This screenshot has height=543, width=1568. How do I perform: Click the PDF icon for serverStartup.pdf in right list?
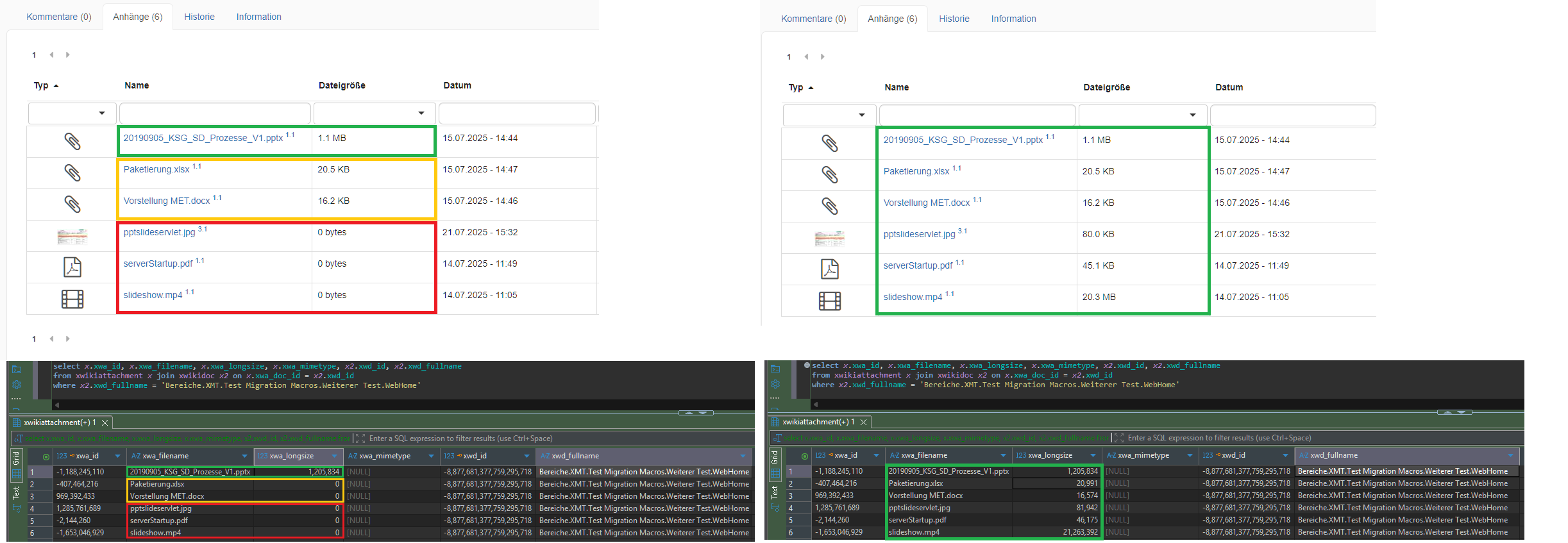pyautogui.click(x=829, y=269)
